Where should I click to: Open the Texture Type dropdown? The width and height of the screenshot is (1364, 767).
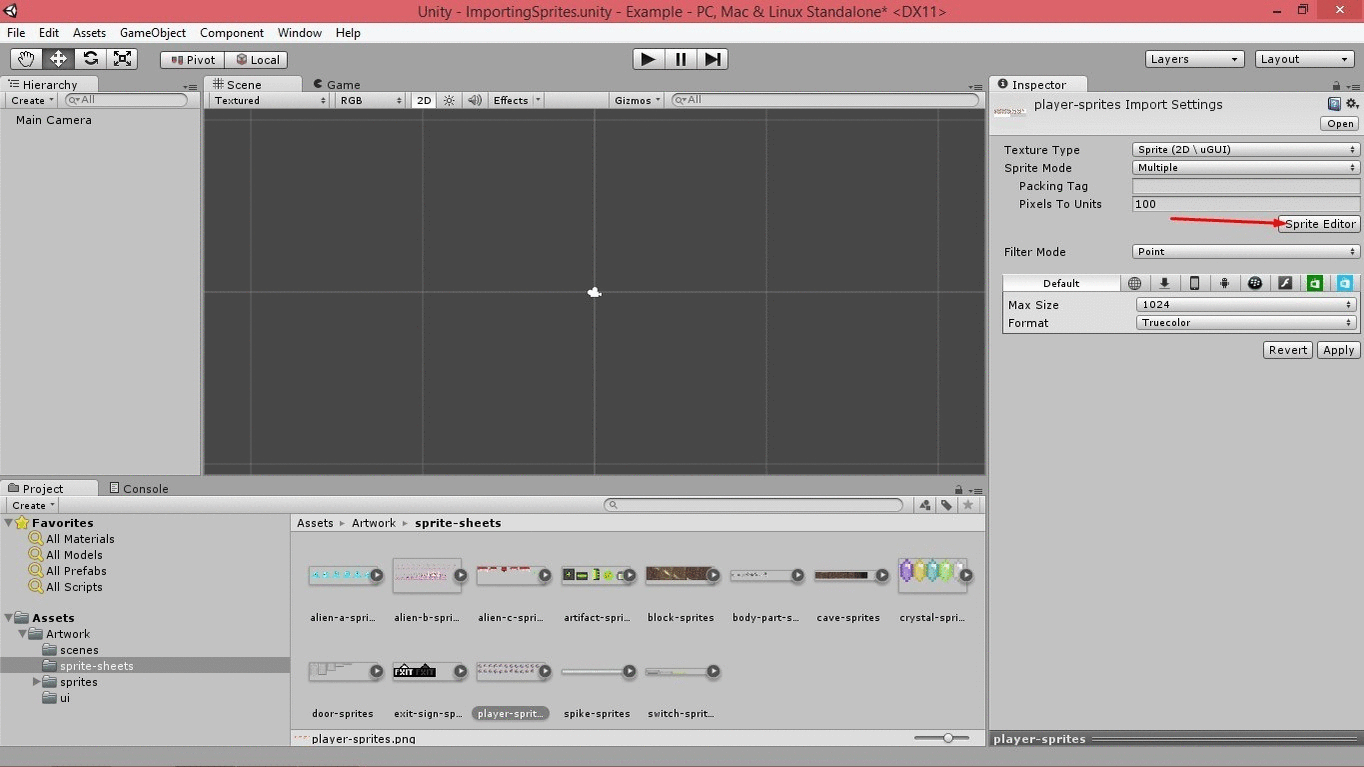[1246, 150]
